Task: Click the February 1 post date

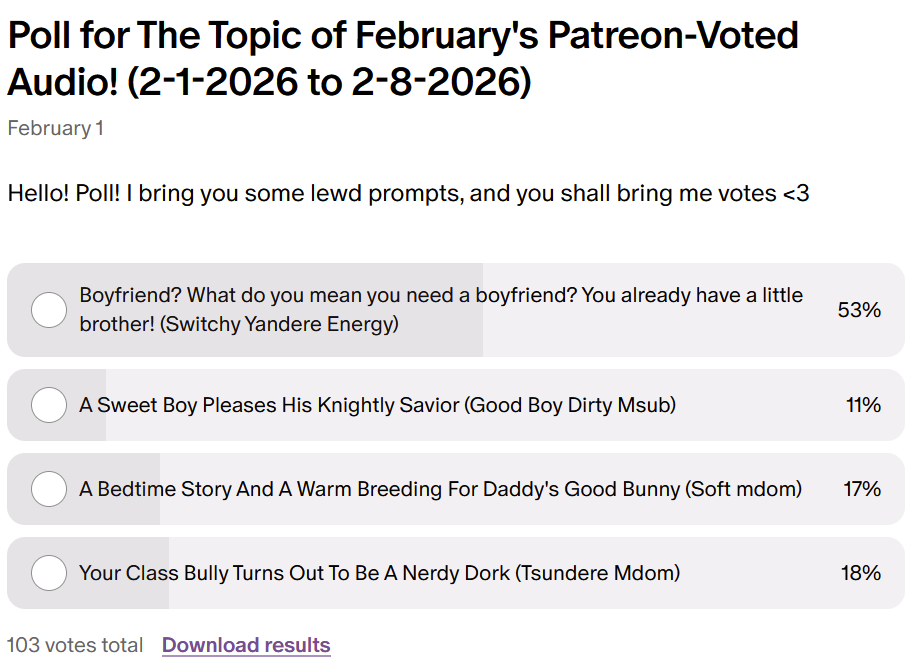Action: coord(55,128)
